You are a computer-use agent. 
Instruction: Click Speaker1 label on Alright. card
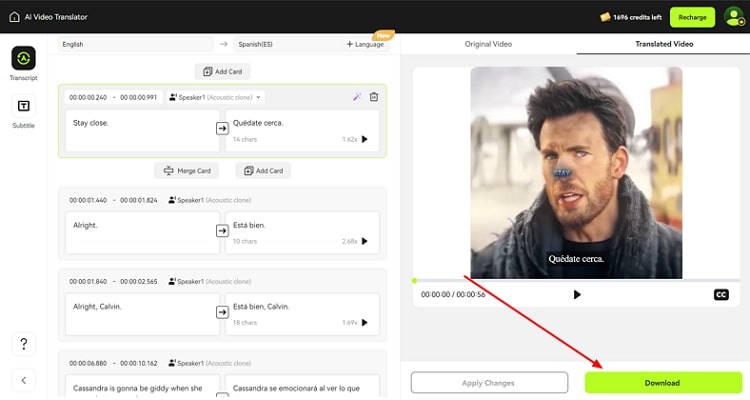tap(210, 200)
